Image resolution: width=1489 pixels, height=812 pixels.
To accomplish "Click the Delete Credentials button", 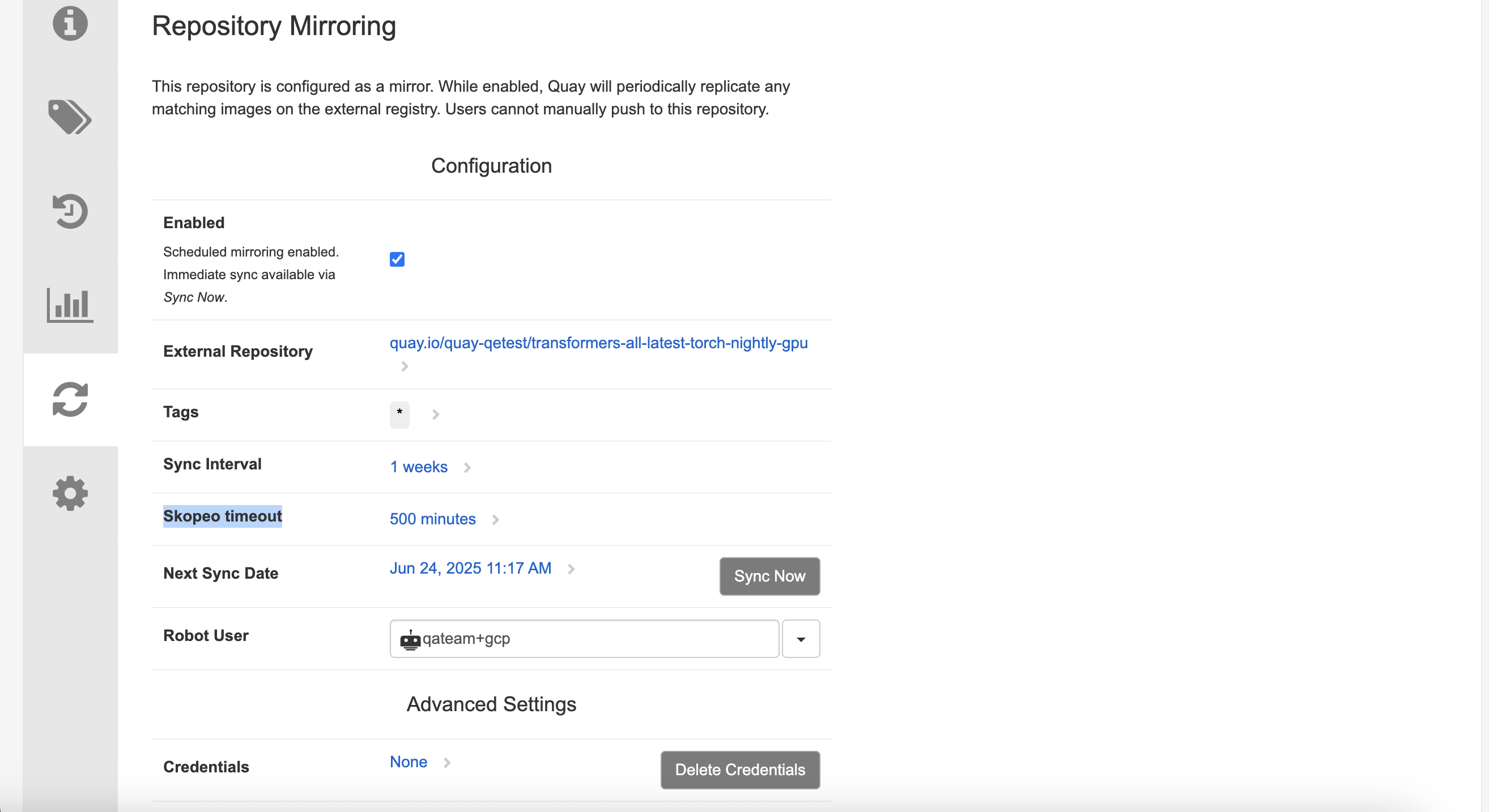I will tap(740, 770).
